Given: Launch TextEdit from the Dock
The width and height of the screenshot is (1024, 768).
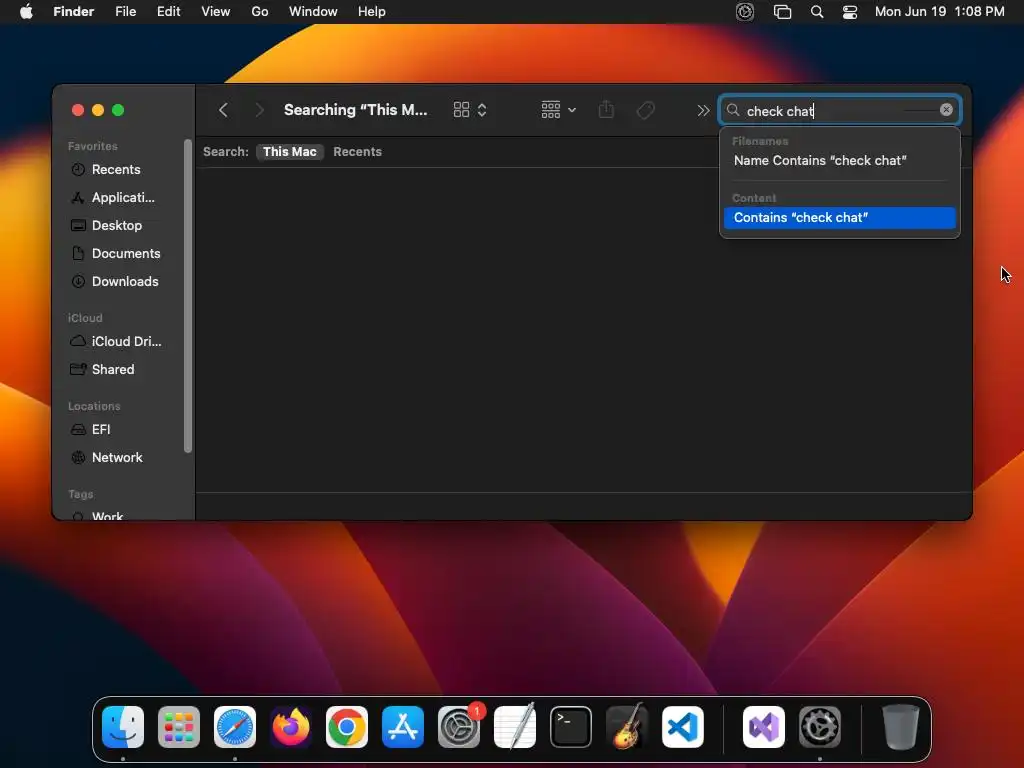Looking at the screenshot, I should click(515, 727).
